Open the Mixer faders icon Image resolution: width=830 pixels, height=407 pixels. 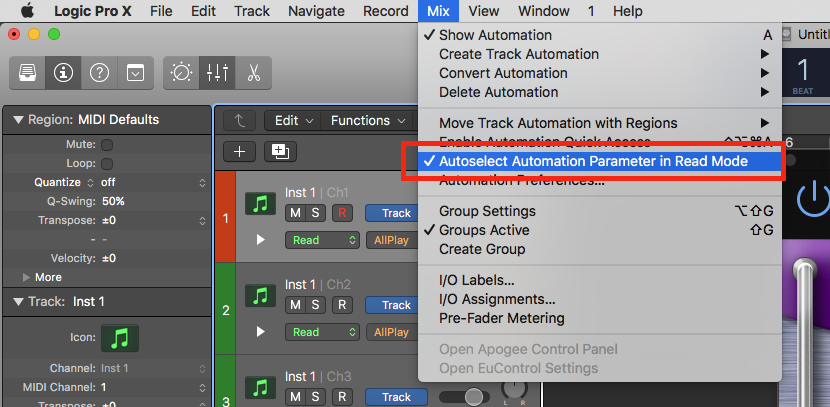point(217,73)
